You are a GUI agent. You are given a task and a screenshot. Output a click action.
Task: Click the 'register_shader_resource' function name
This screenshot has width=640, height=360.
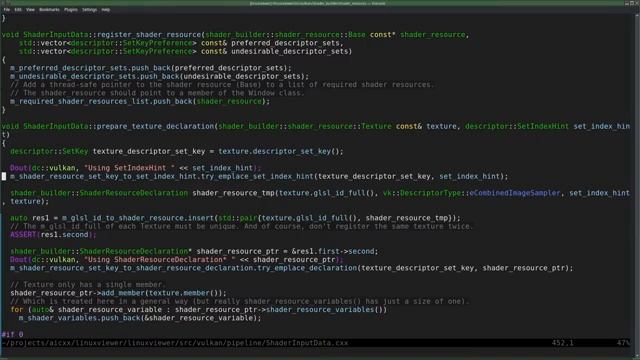pyautogui.click(x=149, y=35)
